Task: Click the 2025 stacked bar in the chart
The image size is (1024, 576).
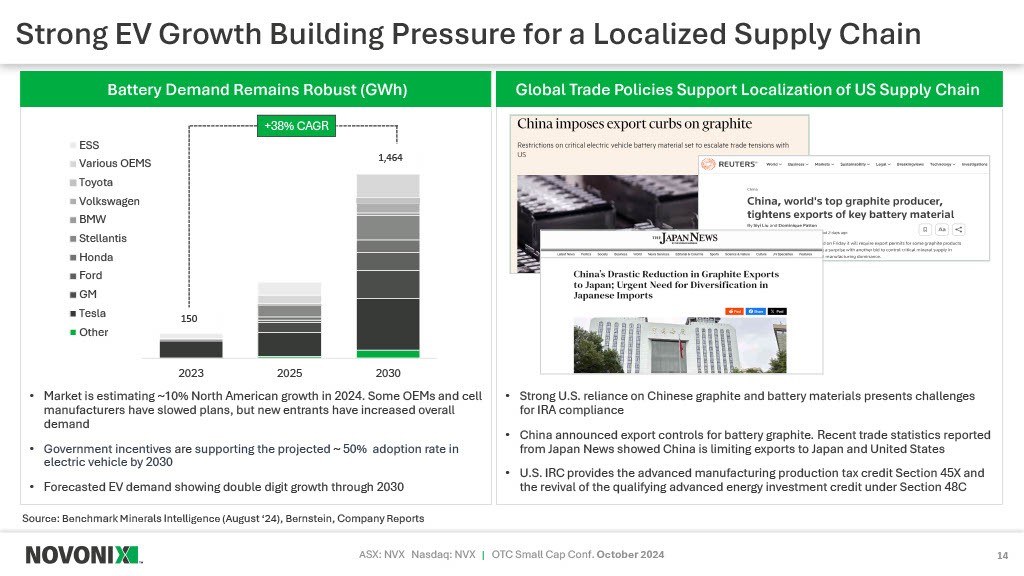Action: tap(289, 320)
